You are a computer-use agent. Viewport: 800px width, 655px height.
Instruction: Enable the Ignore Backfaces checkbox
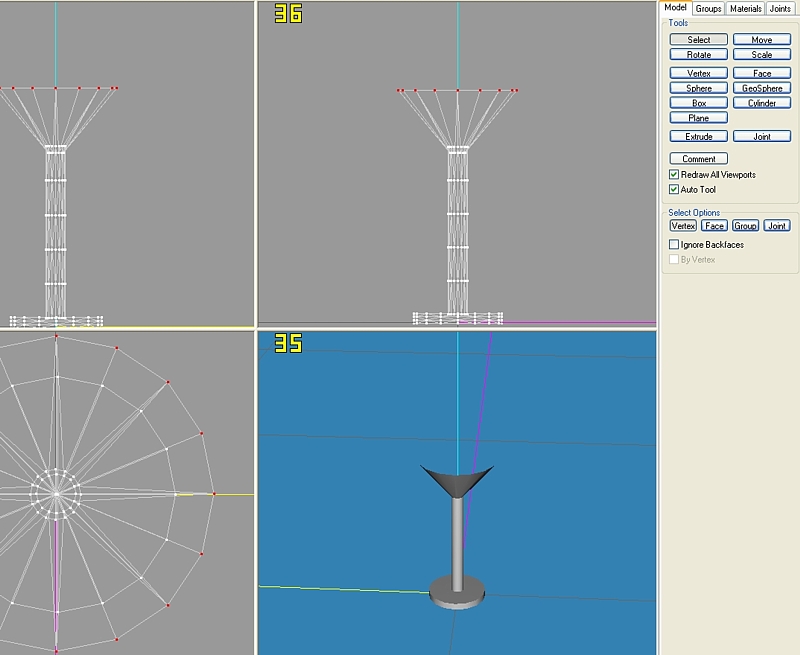pyautogui.click(x=674, y=245)
